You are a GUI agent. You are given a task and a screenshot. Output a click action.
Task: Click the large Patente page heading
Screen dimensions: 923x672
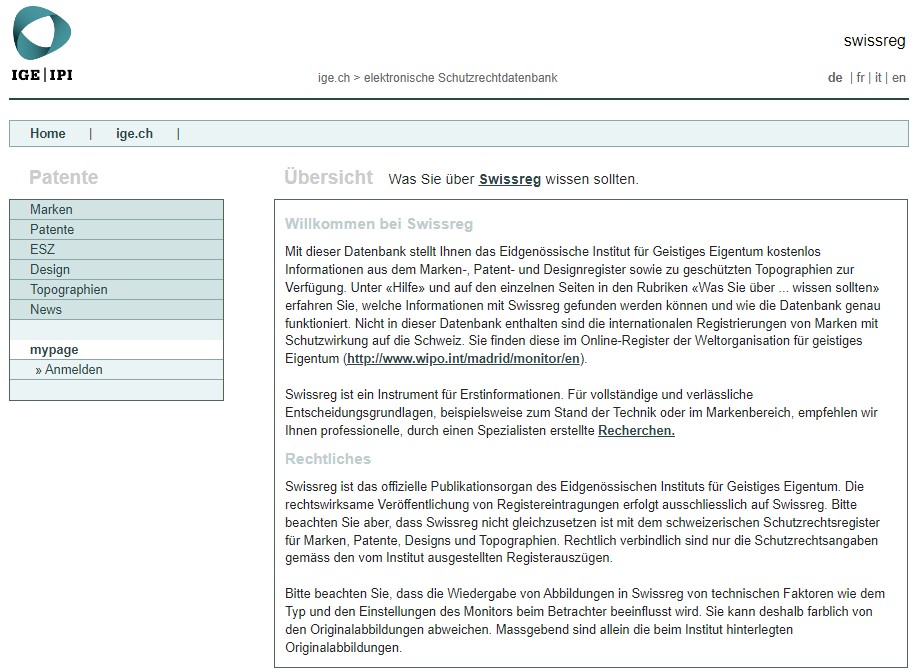tap(64, 177)
